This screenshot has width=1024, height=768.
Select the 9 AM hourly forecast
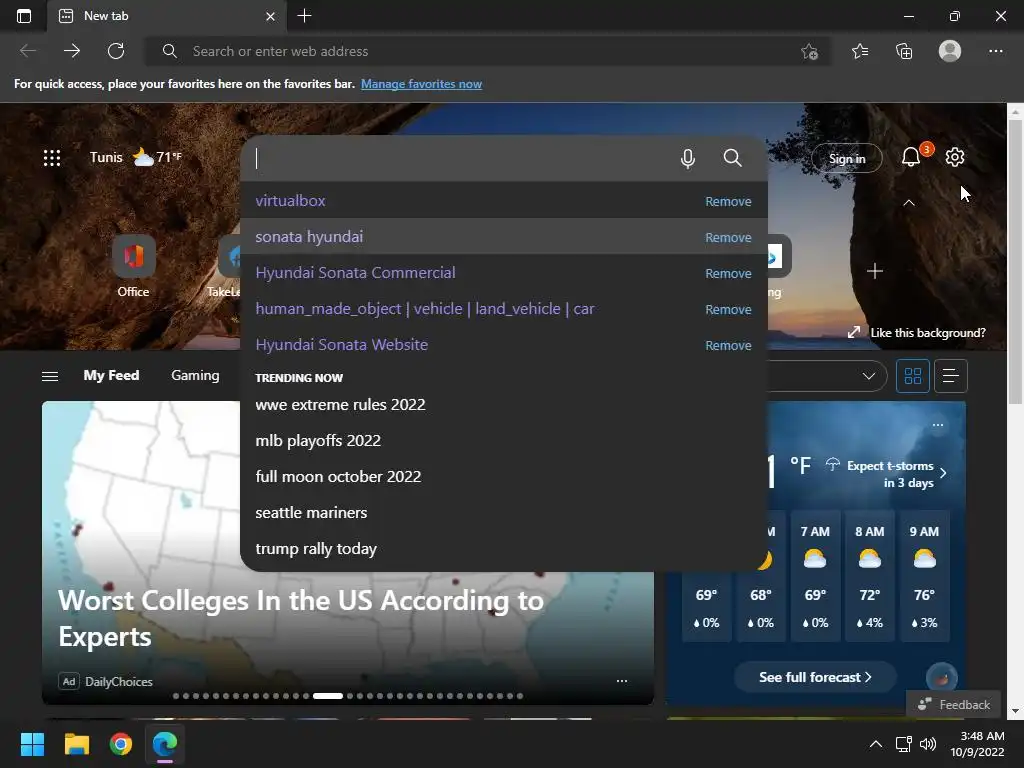tap(924, 577)
